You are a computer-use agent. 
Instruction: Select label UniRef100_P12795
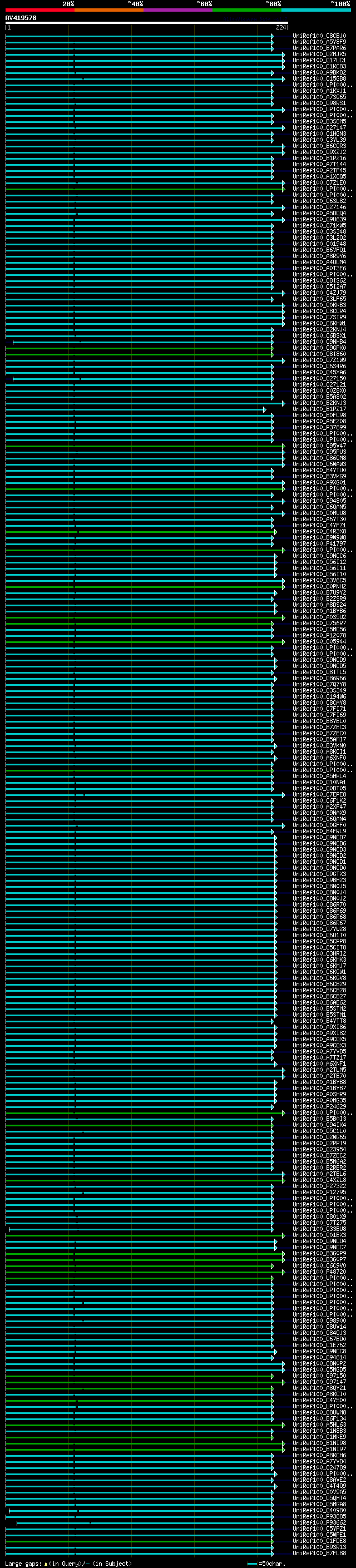tap(319, 1192)
